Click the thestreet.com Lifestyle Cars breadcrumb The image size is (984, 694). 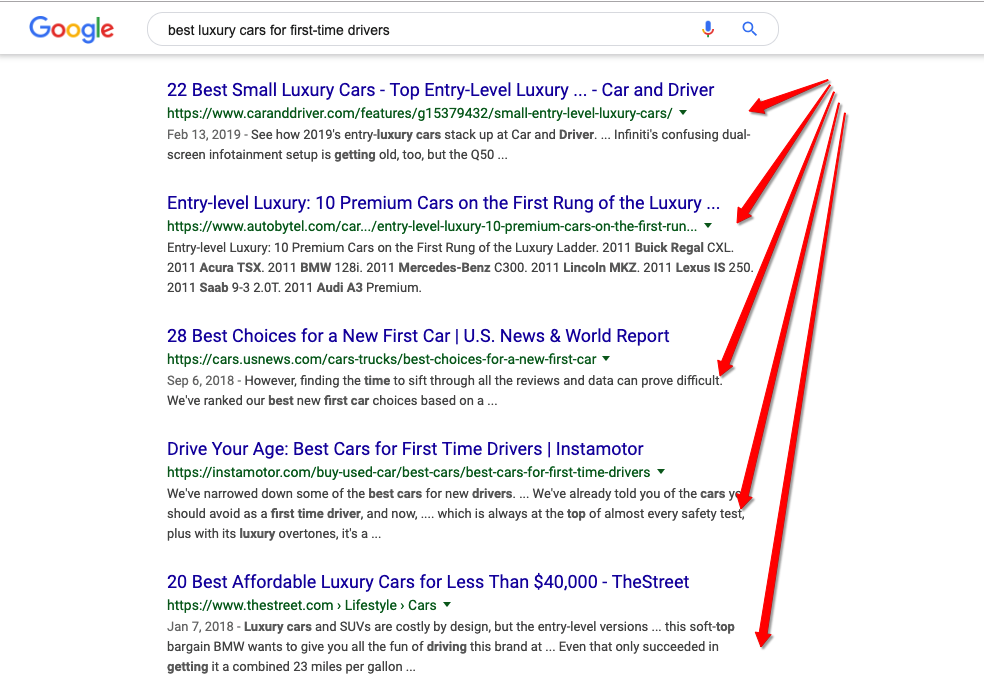[301, 605]
